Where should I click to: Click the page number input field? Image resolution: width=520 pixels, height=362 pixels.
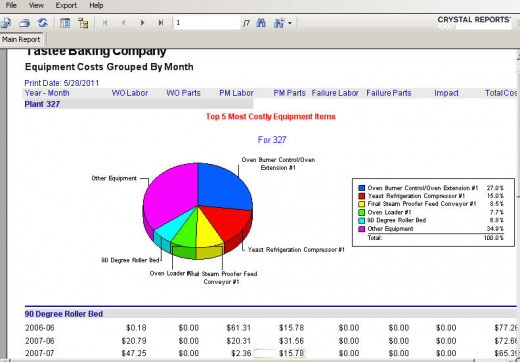point(207,23)
